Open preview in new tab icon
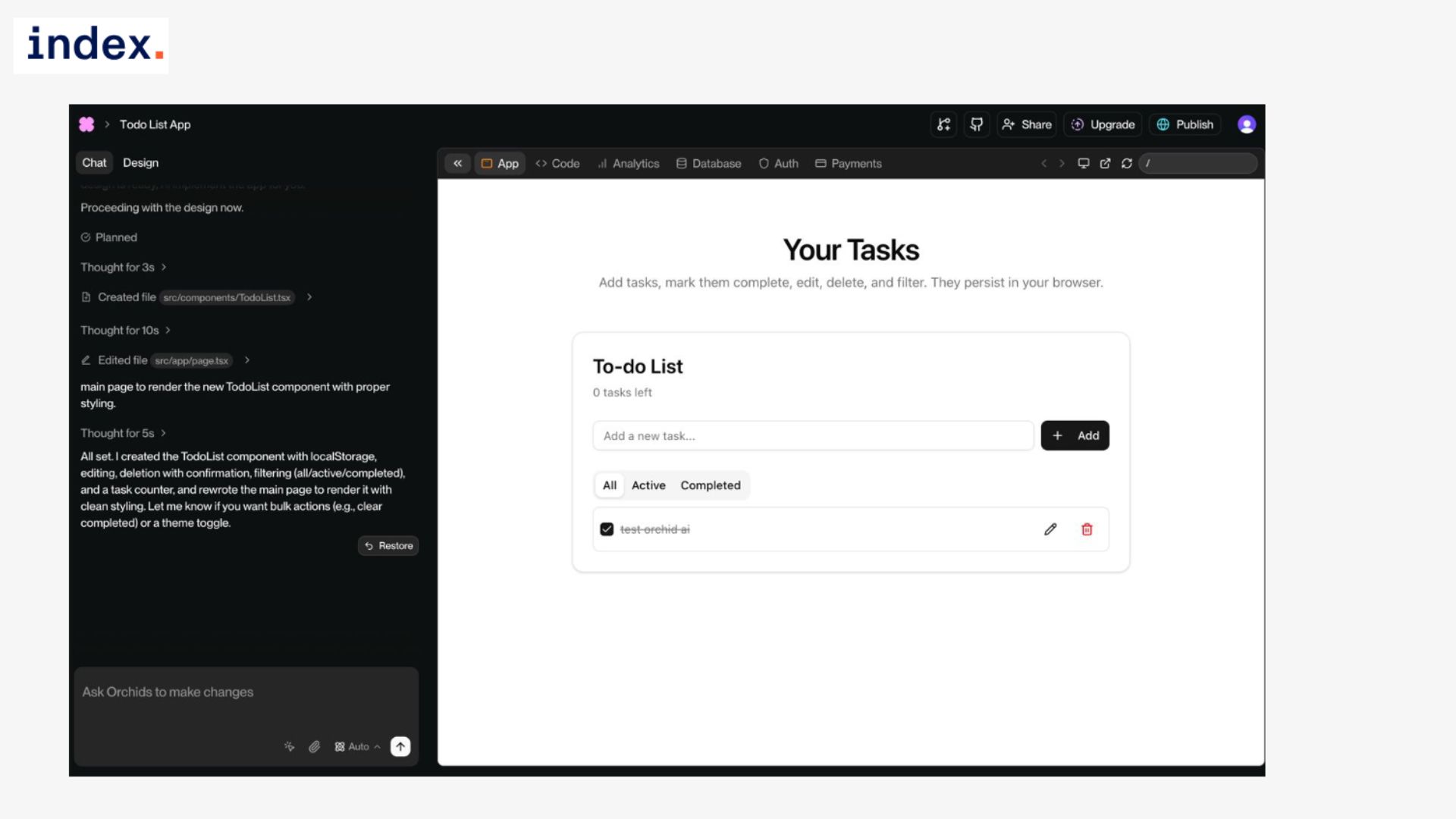The height and width of the screenshot is (819, 1456). click(x=1105, y=163)
